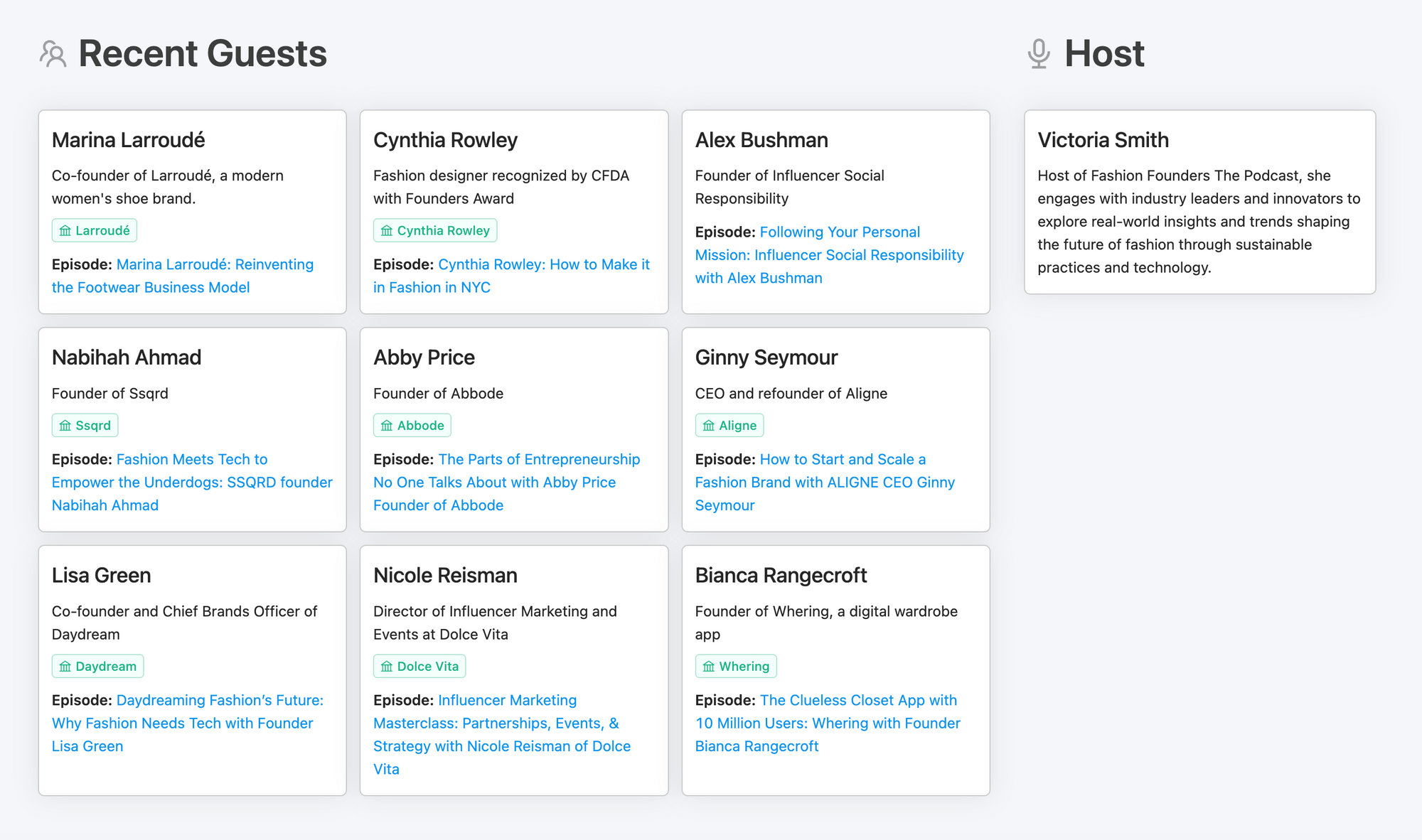
Task: Click the building icon in Dolce Vita tag
Action: [387, 667]
